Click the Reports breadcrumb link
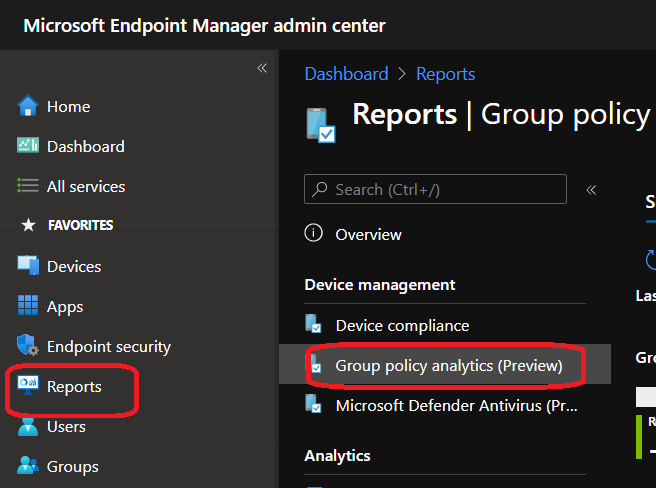The width and height of the screenshot is (656, 488). tap(445, 74)
